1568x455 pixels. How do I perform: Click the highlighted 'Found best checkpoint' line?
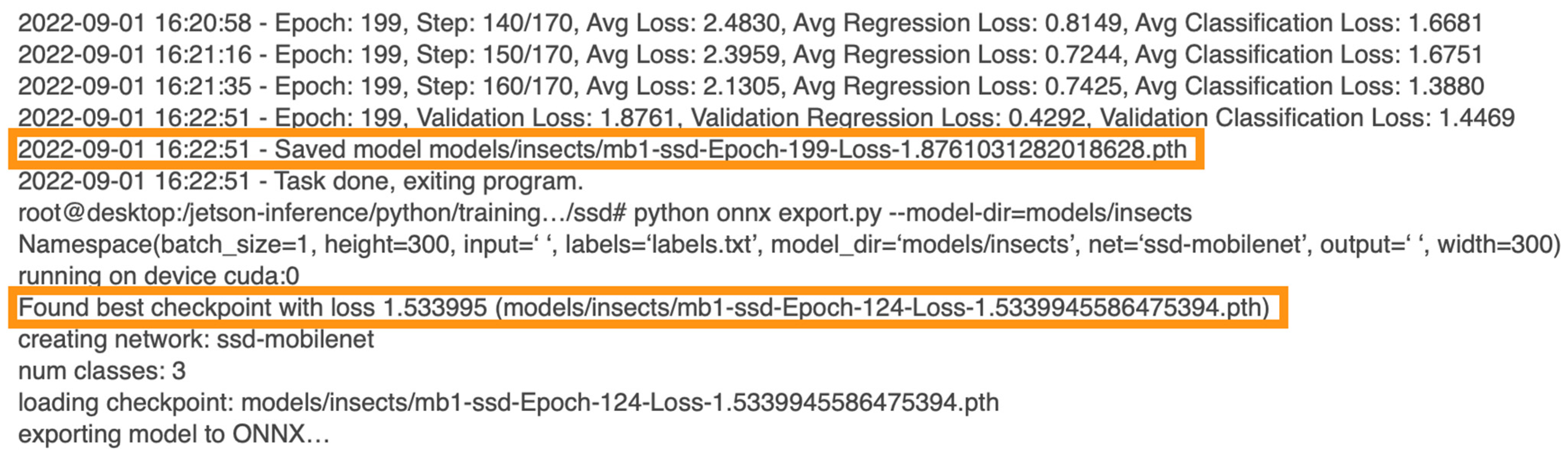[643, 308]
